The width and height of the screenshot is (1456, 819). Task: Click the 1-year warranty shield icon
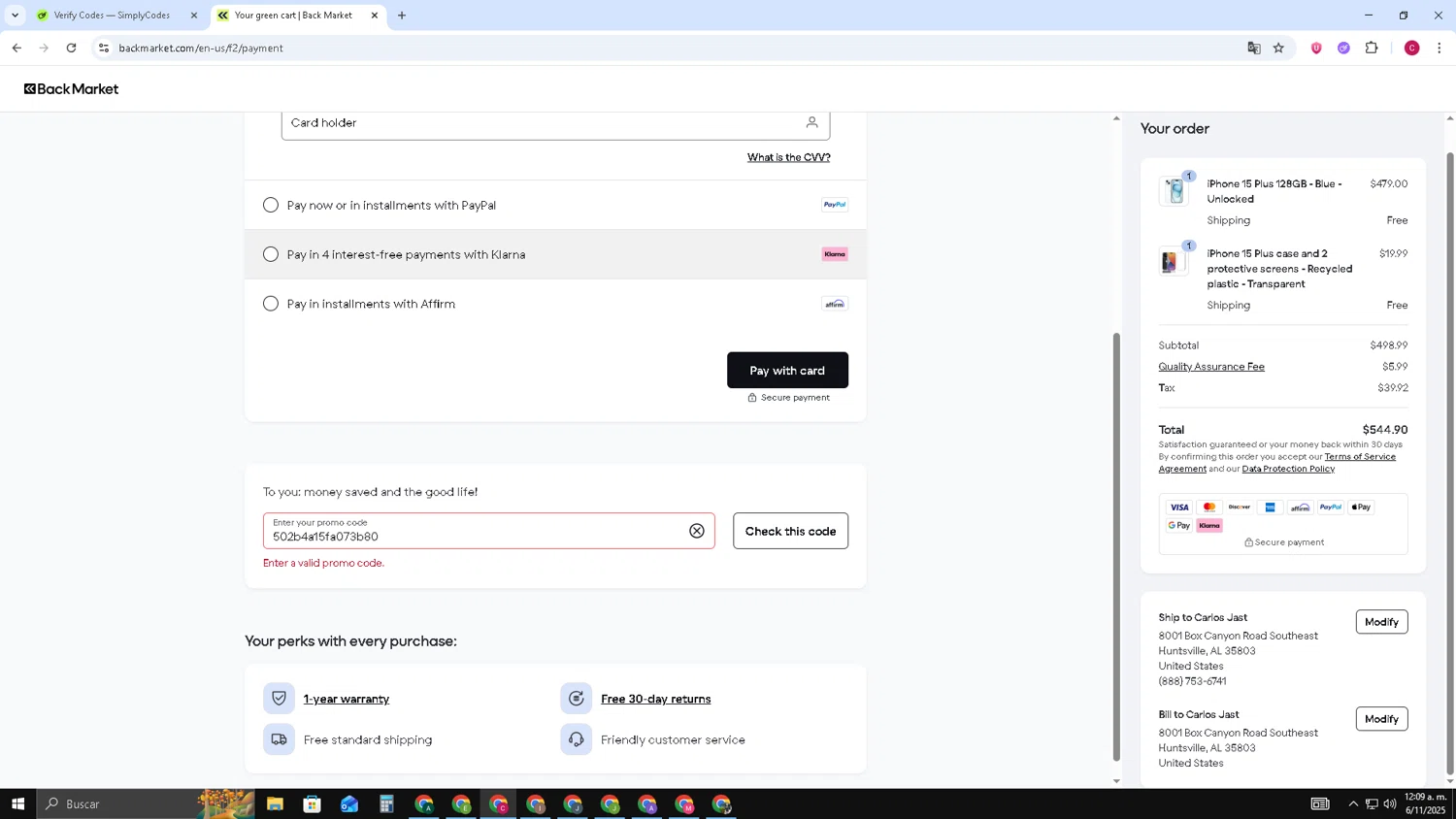pos(279,699)
